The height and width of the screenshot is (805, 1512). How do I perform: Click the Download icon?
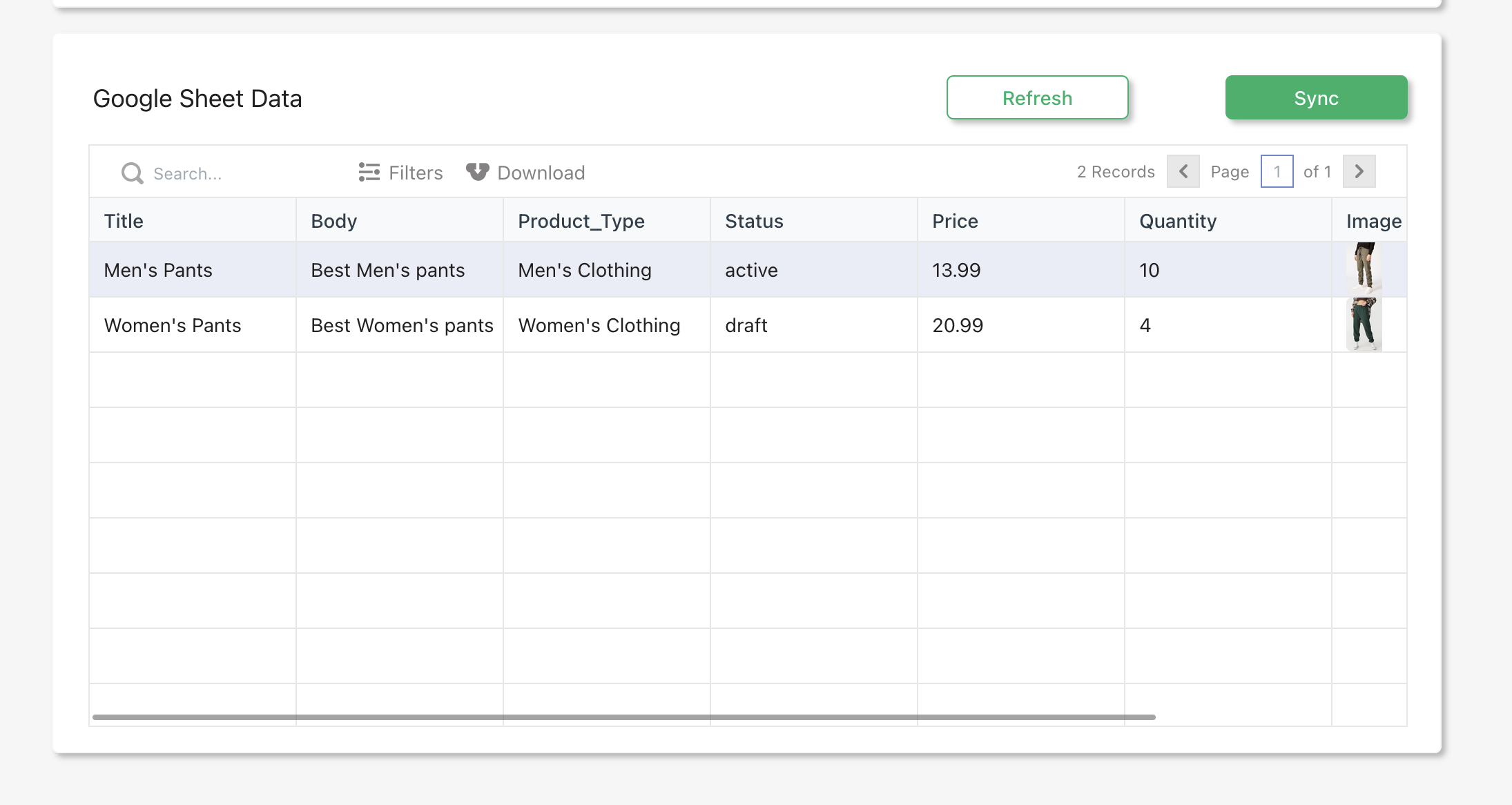(x=477, y=172)
